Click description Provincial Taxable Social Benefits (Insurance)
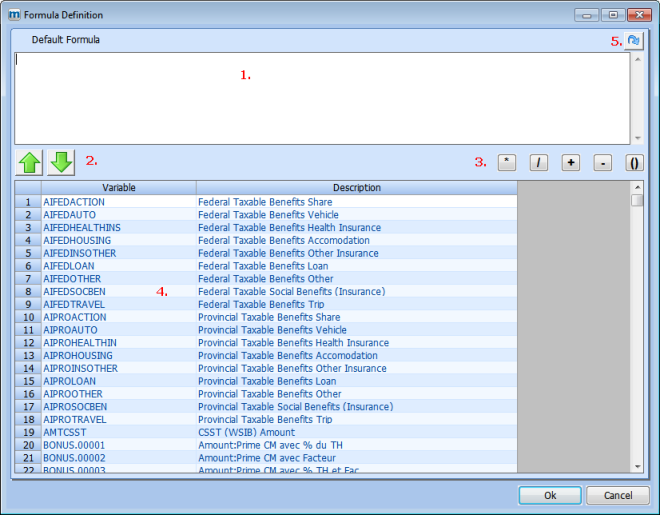This screenshot has height=515, width=660. (296, 407)
